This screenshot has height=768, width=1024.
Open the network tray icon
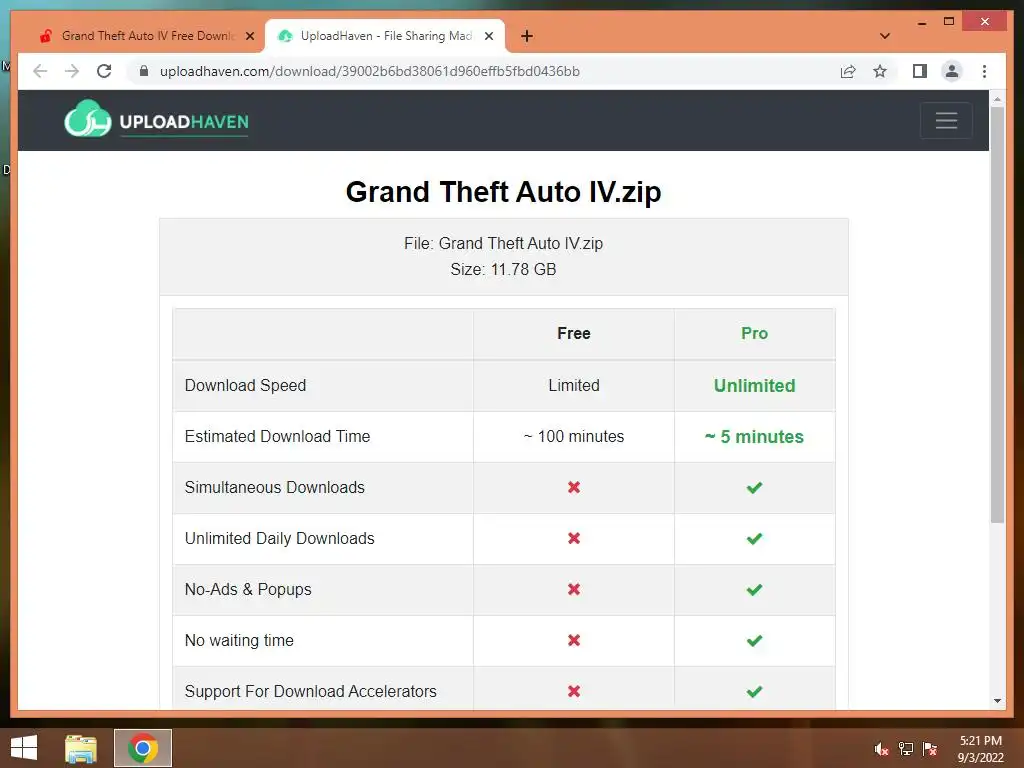[906, 748]
